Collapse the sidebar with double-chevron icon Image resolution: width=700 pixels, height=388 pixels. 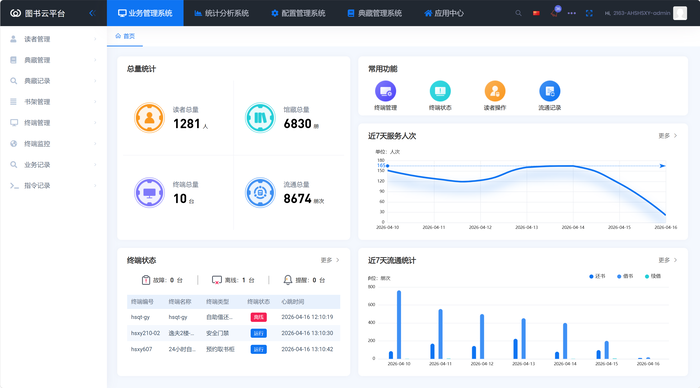[92, 13]
